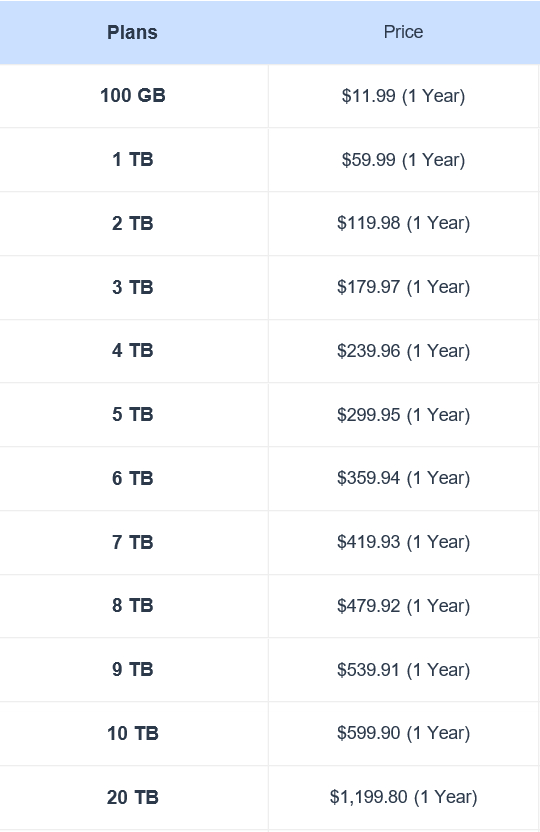Click the $419.93 (1 Year) price
This screenshot has height=832, width=540.
click(x=403, y=542)
